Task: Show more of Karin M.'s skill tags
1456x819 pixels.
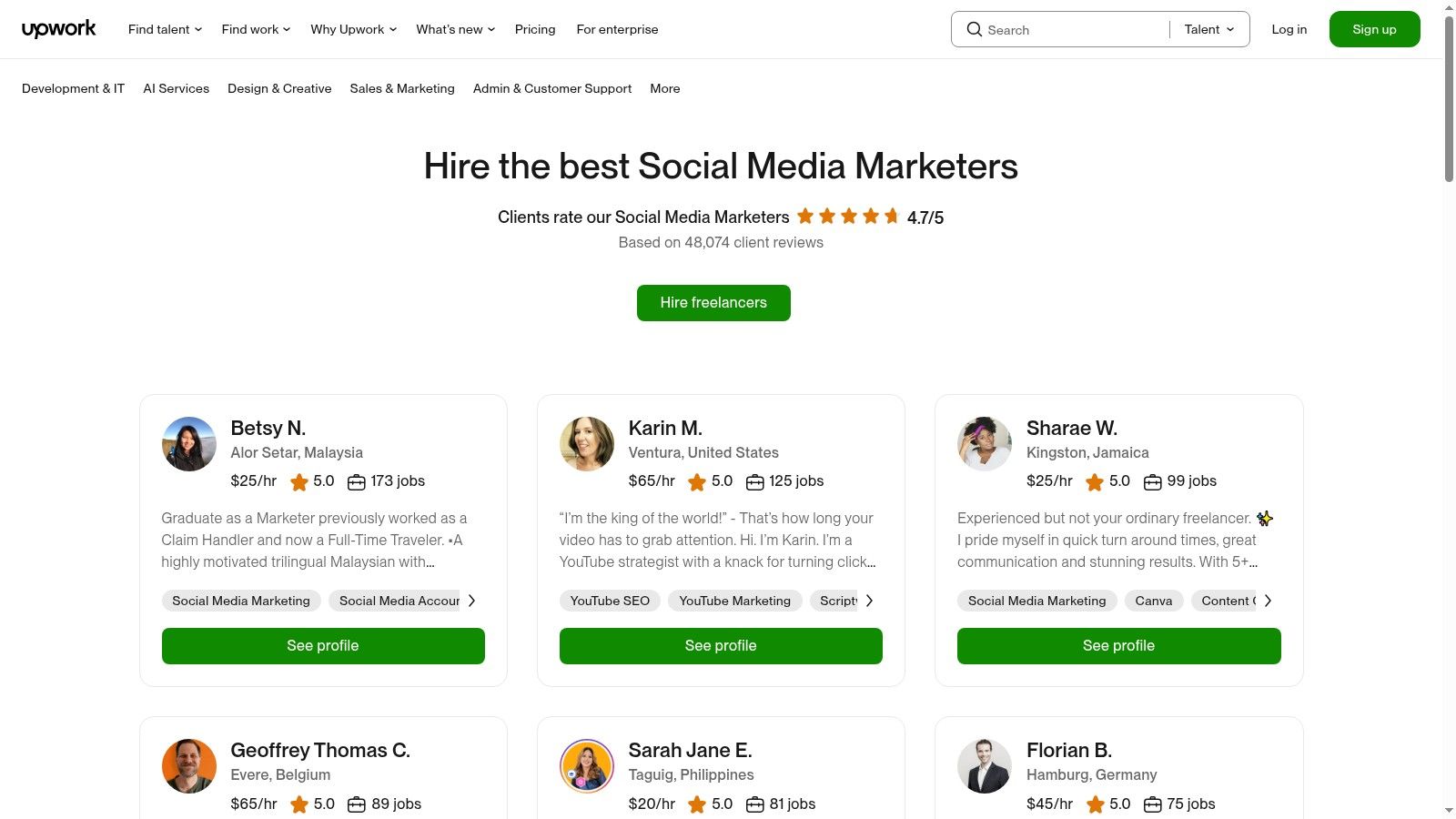Action: click(869, 601)
